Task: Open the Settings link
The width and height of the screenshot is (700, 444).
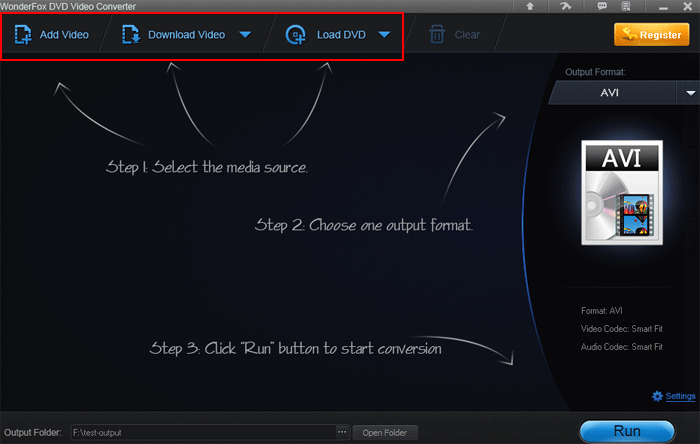Action: point(680,396)
